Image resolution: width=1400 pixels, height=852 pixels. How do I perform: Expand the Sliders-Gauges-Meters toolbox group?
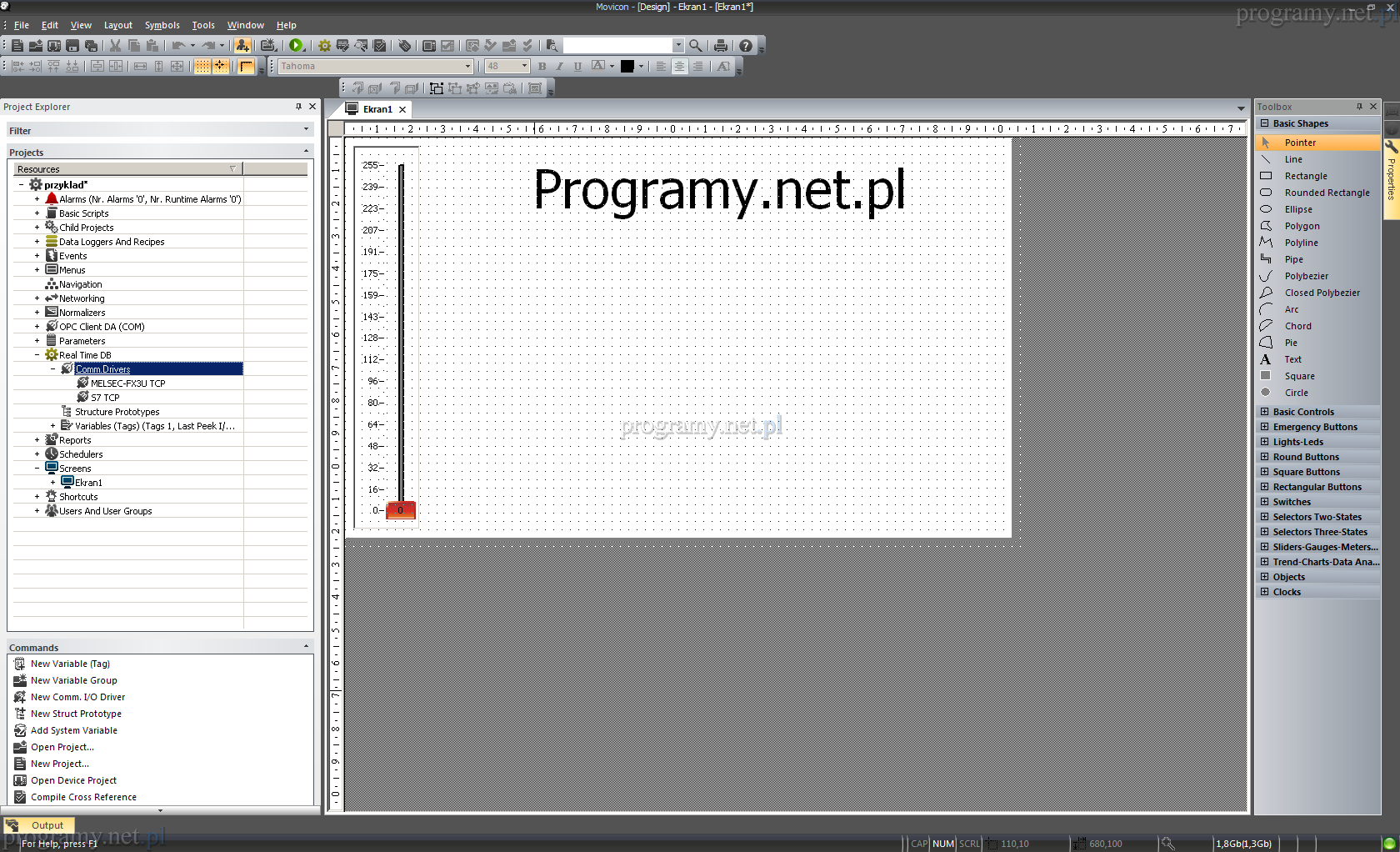[1264, 547]
